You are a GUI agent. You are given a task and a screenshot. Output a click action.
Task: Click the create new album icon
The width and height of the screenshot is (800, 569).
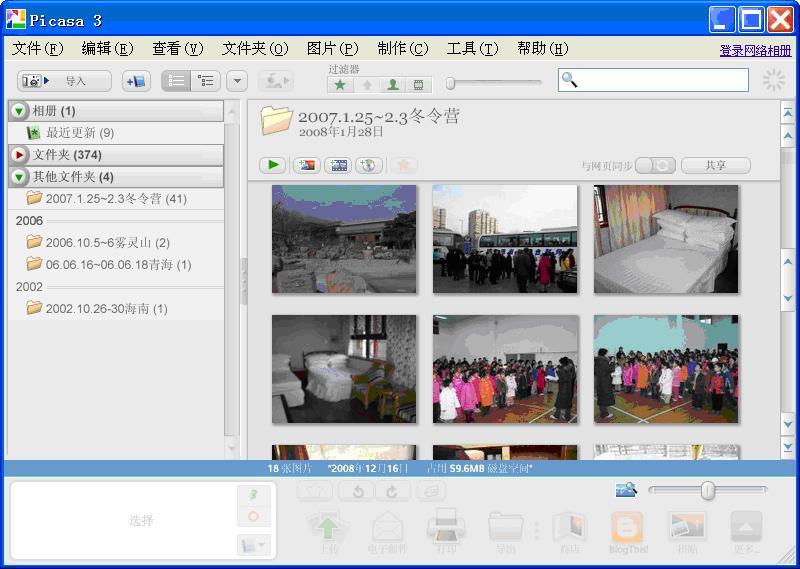[136, 81]
